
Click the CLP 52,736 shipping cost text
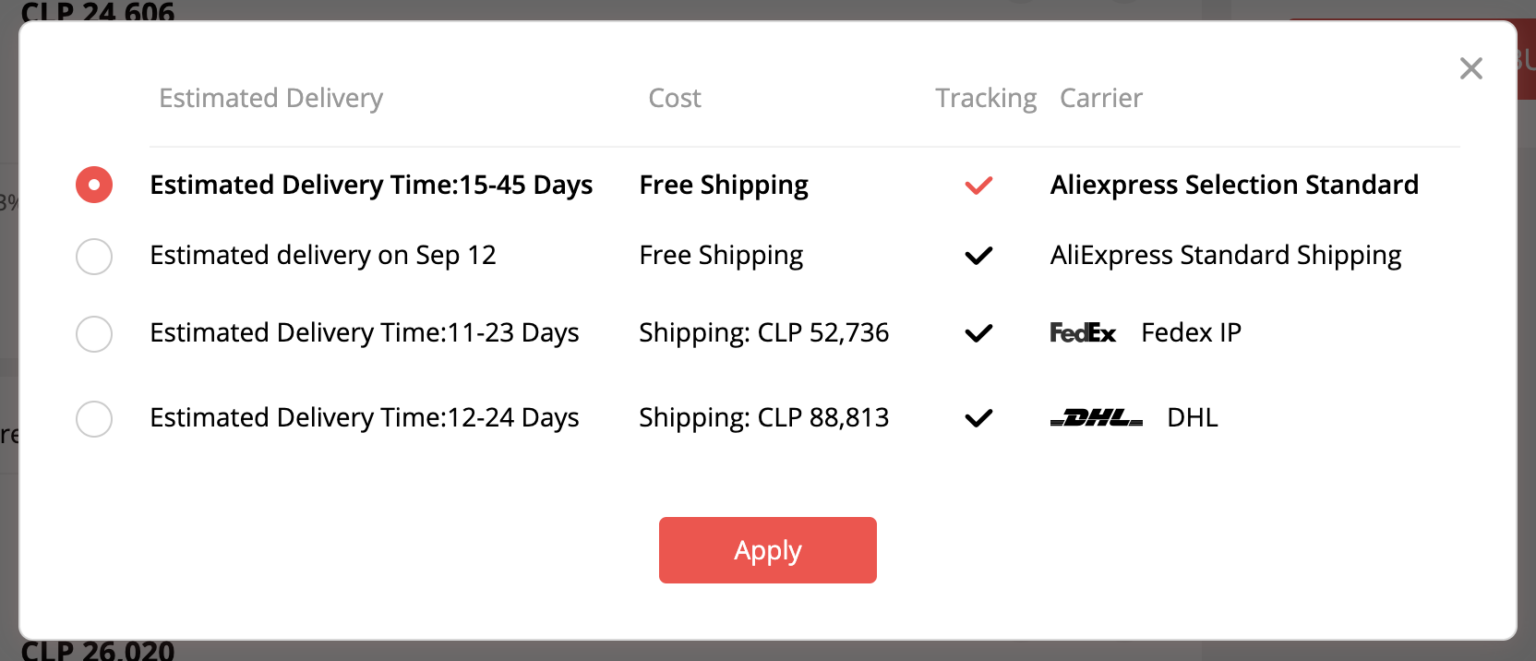(764, 333)
